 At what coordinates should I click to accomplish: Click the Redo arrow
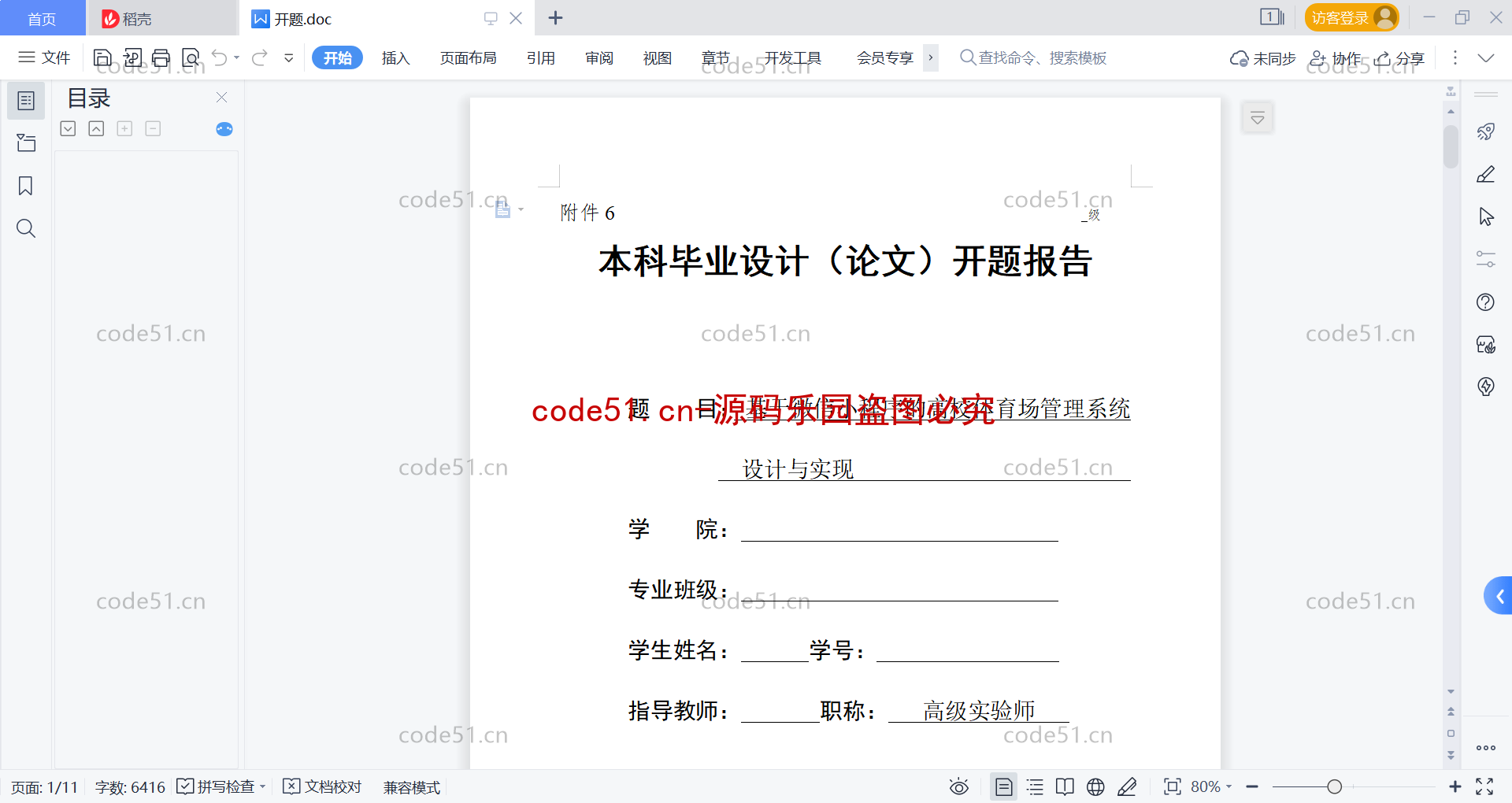pyautogui.click(x=260, y=57)
